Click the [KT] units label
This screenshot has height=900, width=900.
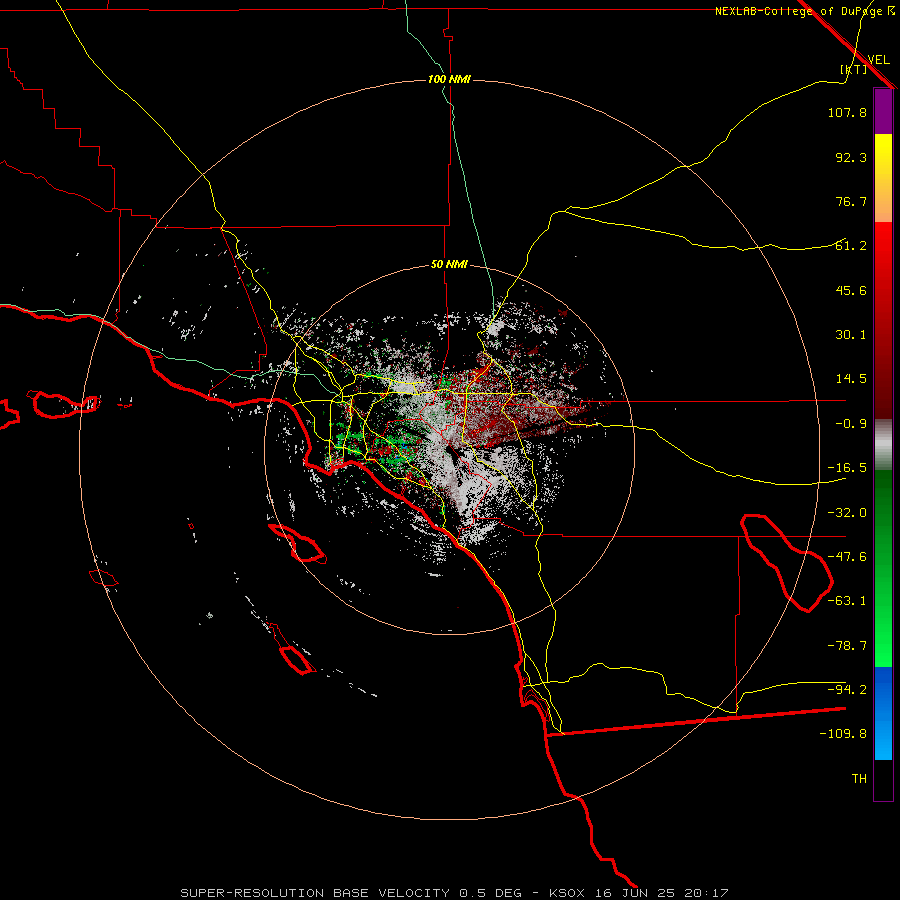(x=853, y=69)
